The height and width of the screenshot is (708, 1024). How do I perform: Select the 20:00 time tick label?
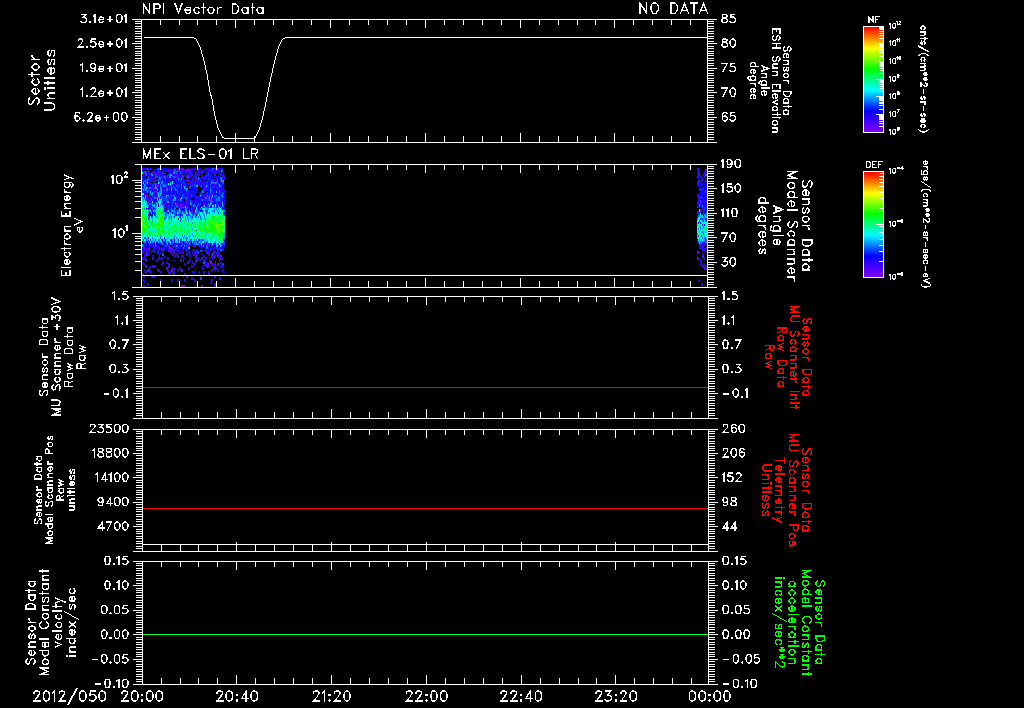[142, 696]
